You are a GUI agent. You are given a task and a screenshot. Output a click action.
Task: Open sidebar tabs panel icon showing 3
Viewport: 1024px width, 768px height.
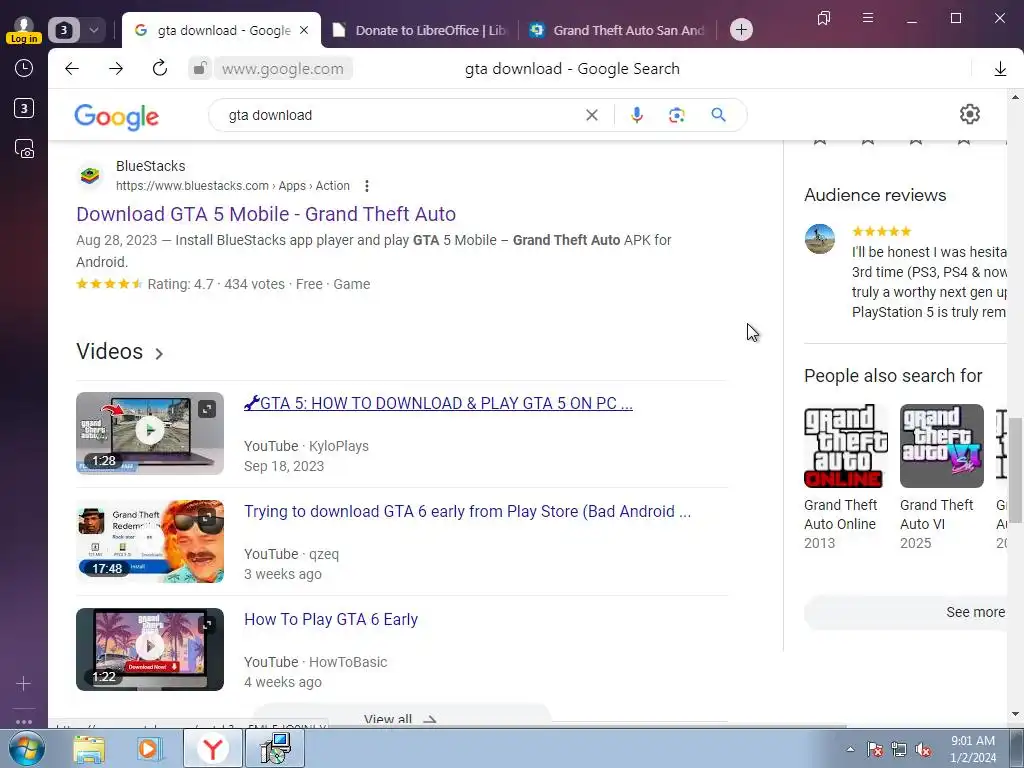(24, 108)
